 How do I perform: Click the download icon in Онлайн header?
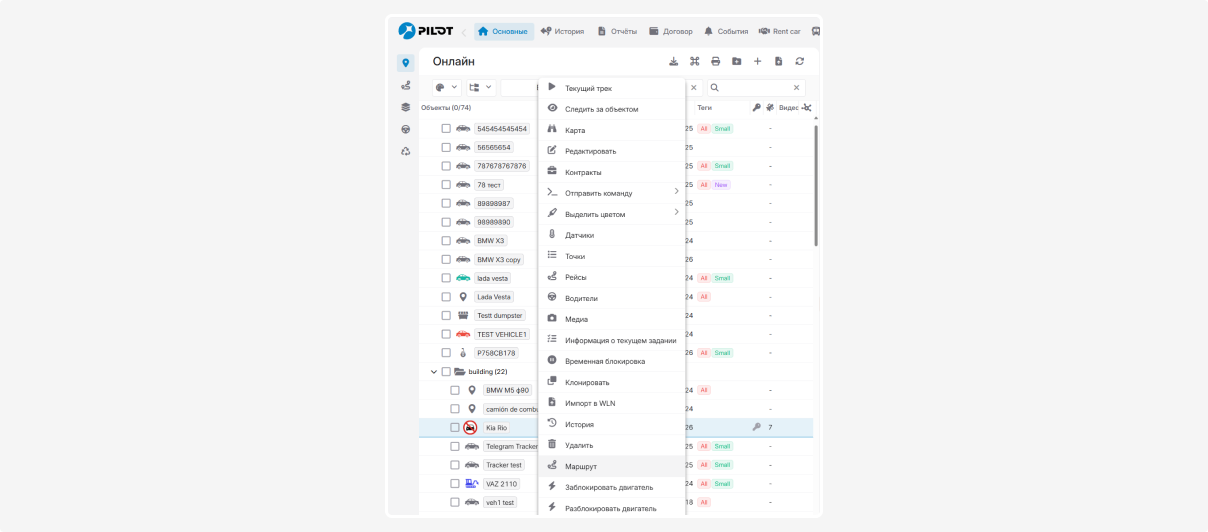tap(673, 62)
